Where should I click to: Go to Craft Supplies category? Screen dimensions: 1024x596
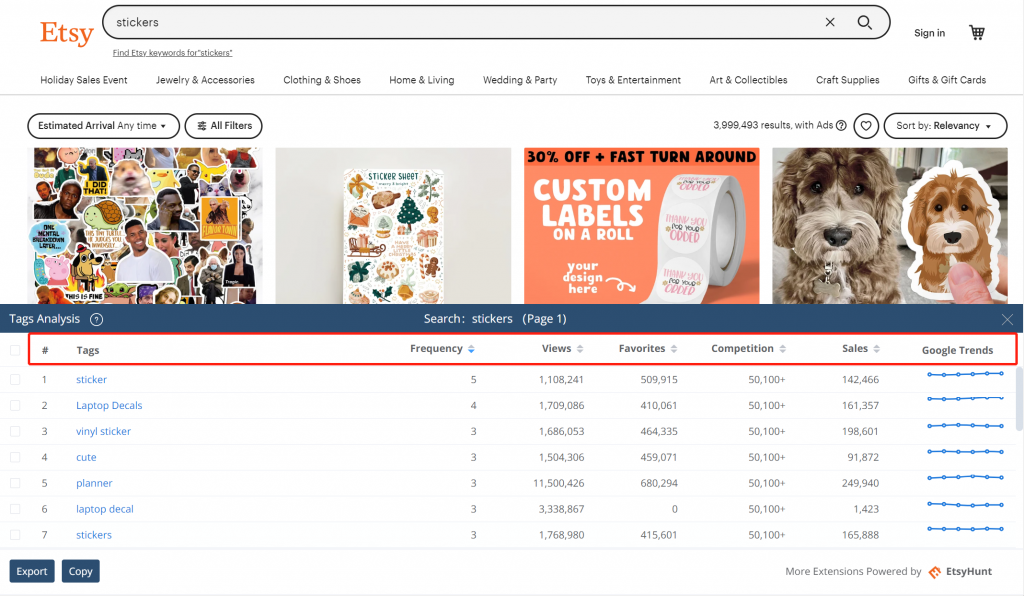(847, 80)
